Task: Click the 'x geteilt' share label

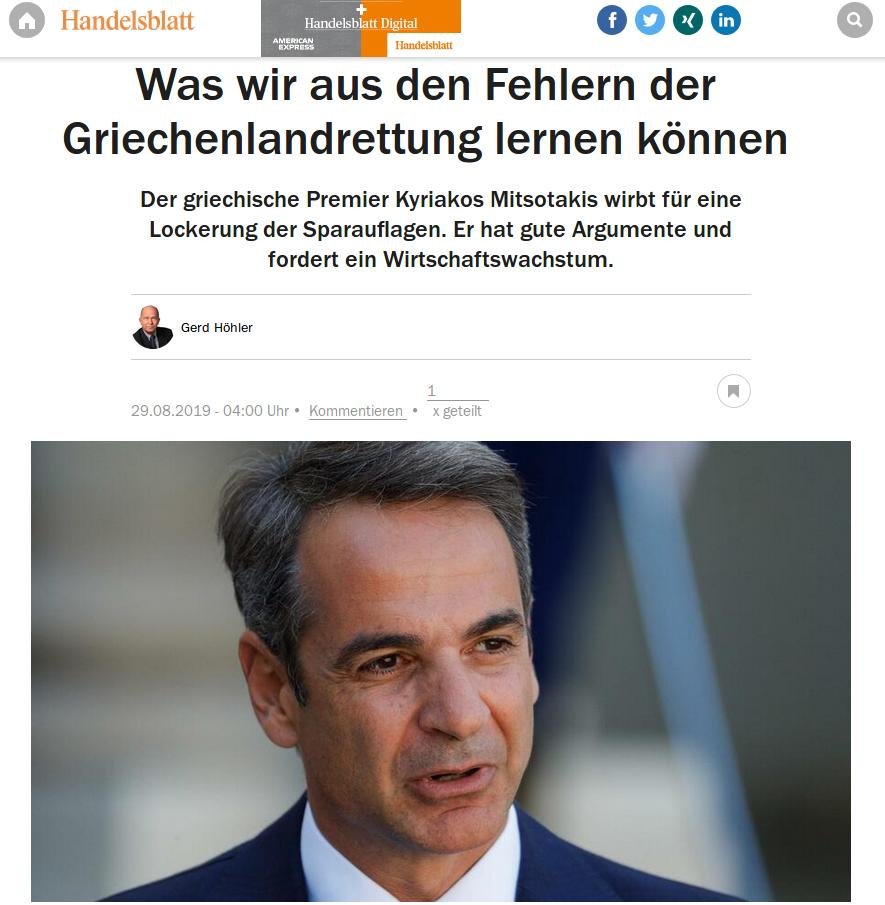Action: [x=457, y=411]
